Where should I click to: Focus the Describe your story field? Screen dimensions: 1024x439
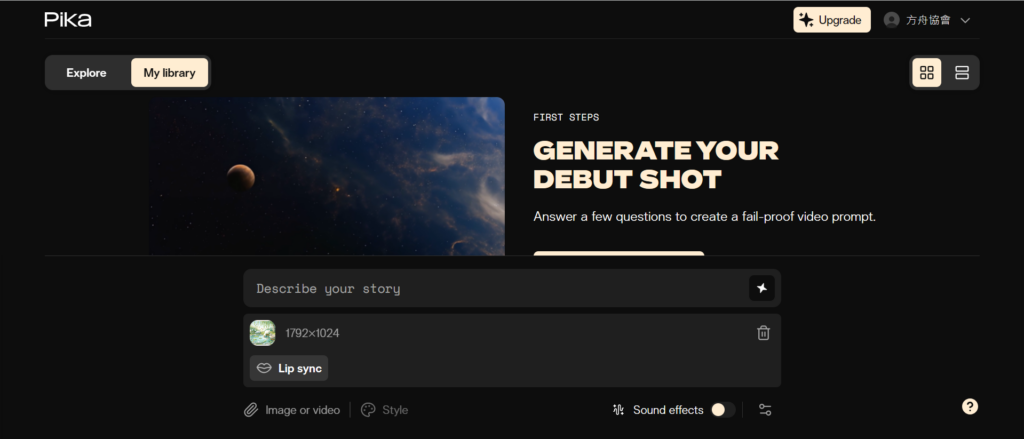click(x=495, y=289)
